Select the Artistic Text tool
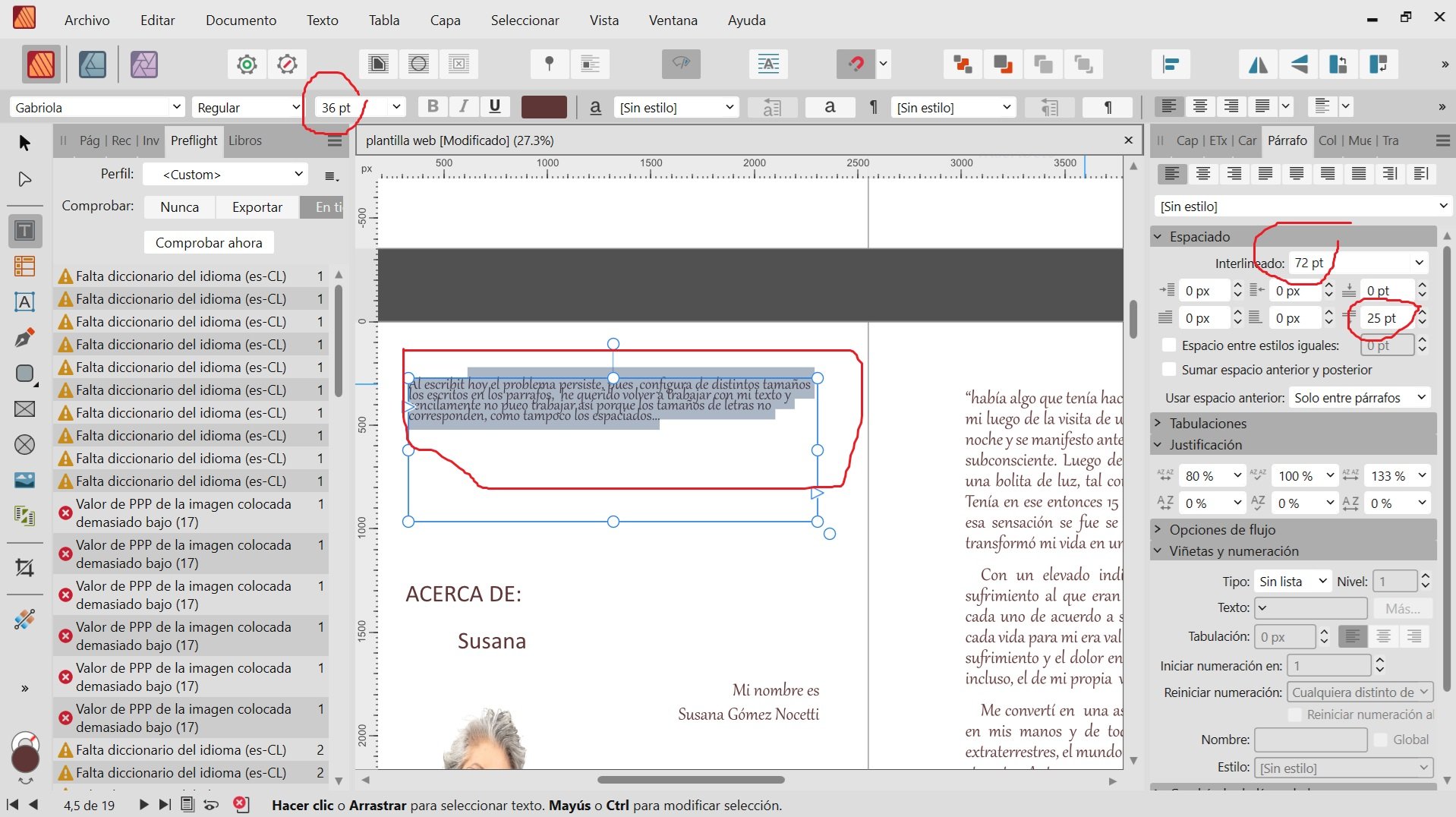The image size is (1456, 817). tap(24, 302)
